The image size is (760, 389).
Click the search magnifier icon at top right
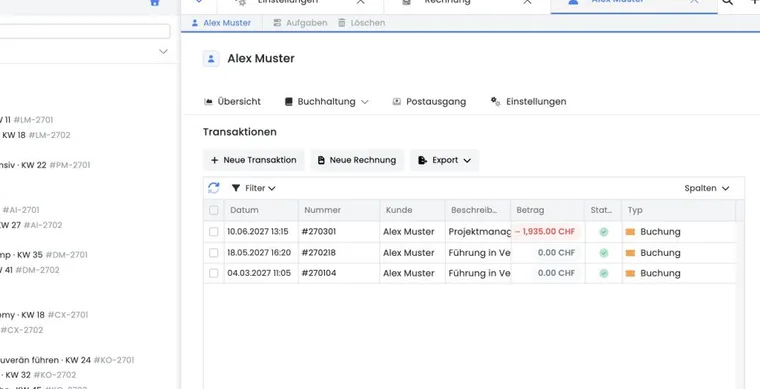click(x=727, y=2)
